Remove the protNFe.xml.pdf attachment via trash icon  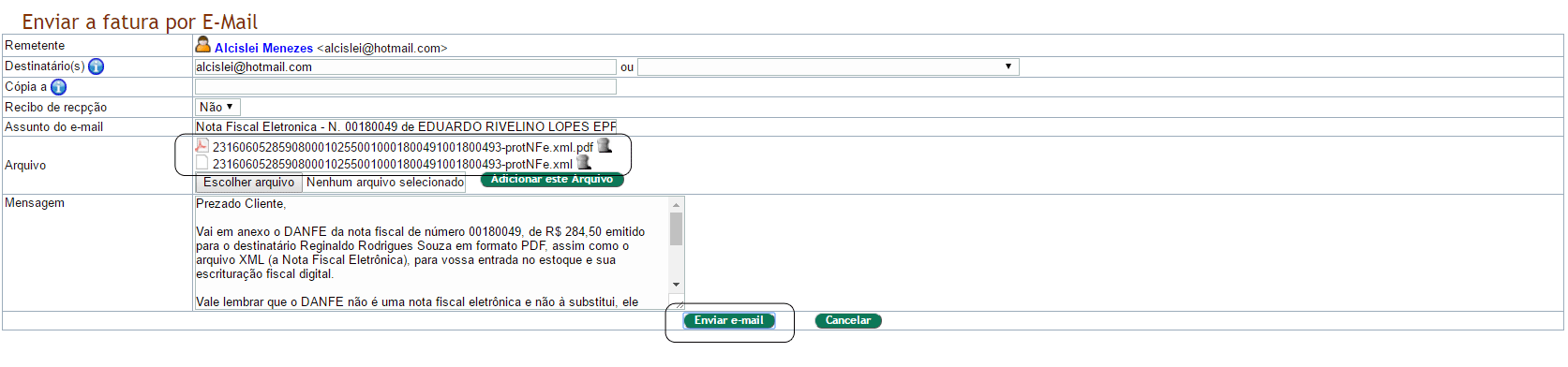(x=605, y=145)
